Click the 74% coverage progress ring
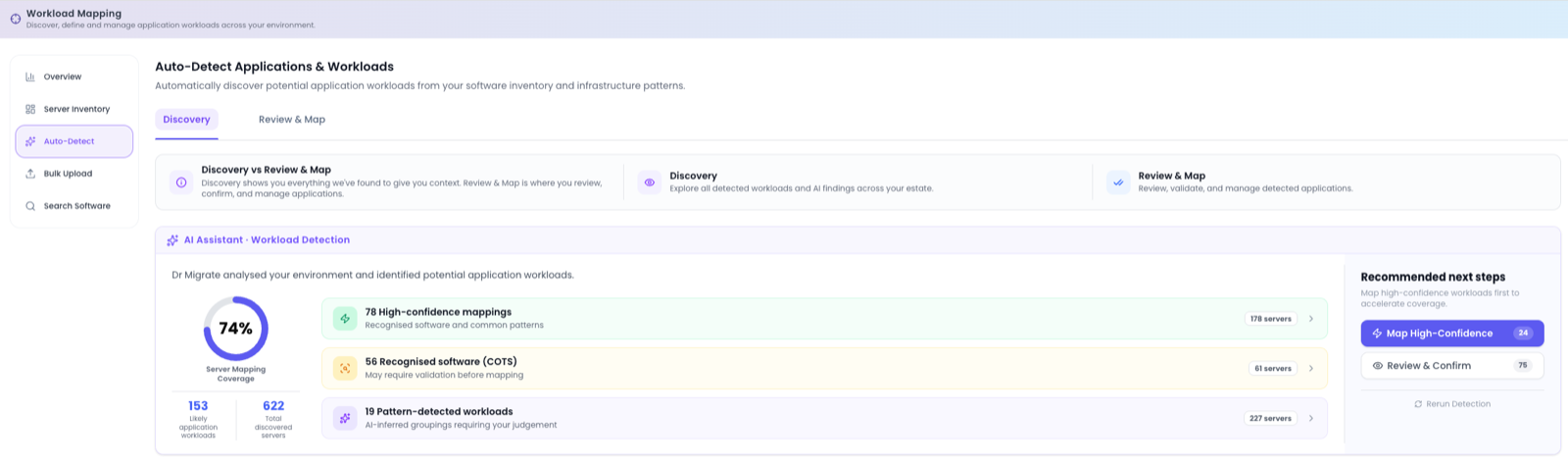The height and width of the screenshot is (462, 1568). click(x=235, y=329)
